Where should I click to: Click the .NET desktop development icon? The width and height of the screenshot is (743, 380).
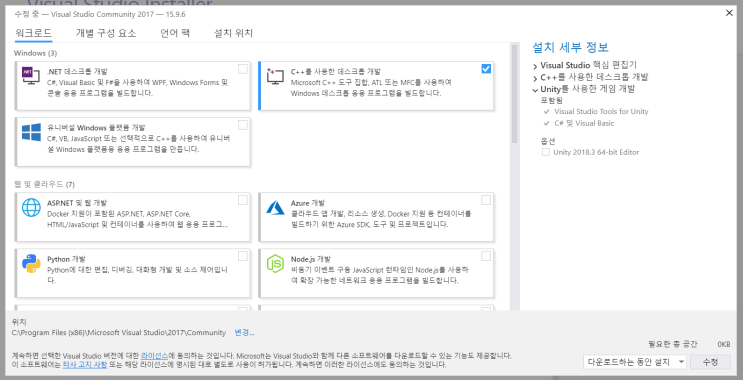point(31,75)
